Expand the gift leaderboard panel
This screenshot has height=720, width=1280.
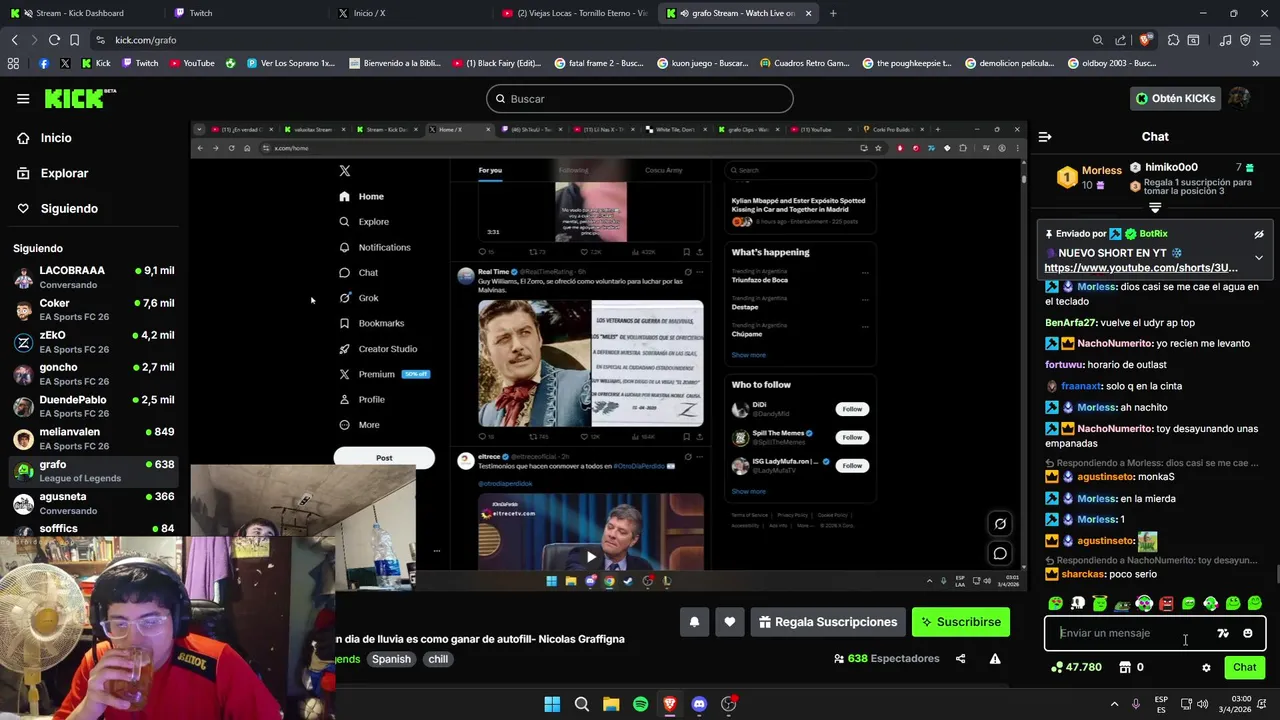pos(1155,208)
